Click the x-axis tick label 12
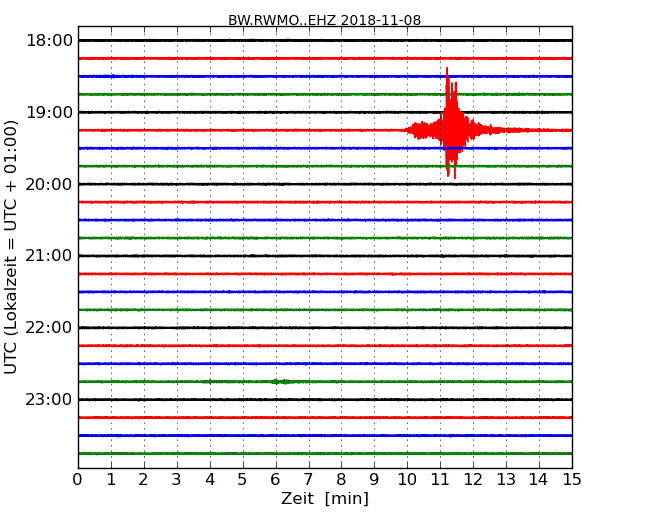The width and height of the screenshot is (650, 520). (x=473, y=479)
